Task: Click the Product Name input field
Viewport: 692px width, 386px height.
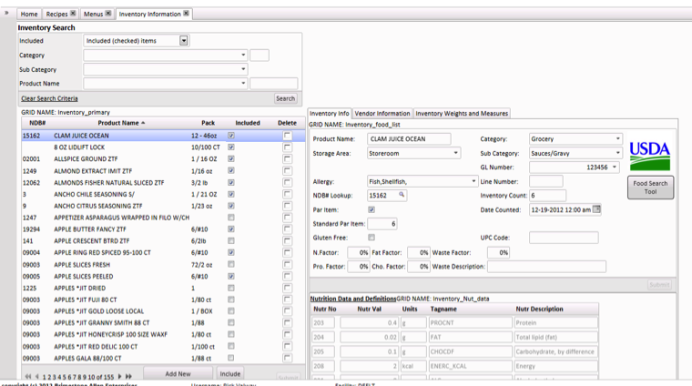Action: click(x=409, y=139)
